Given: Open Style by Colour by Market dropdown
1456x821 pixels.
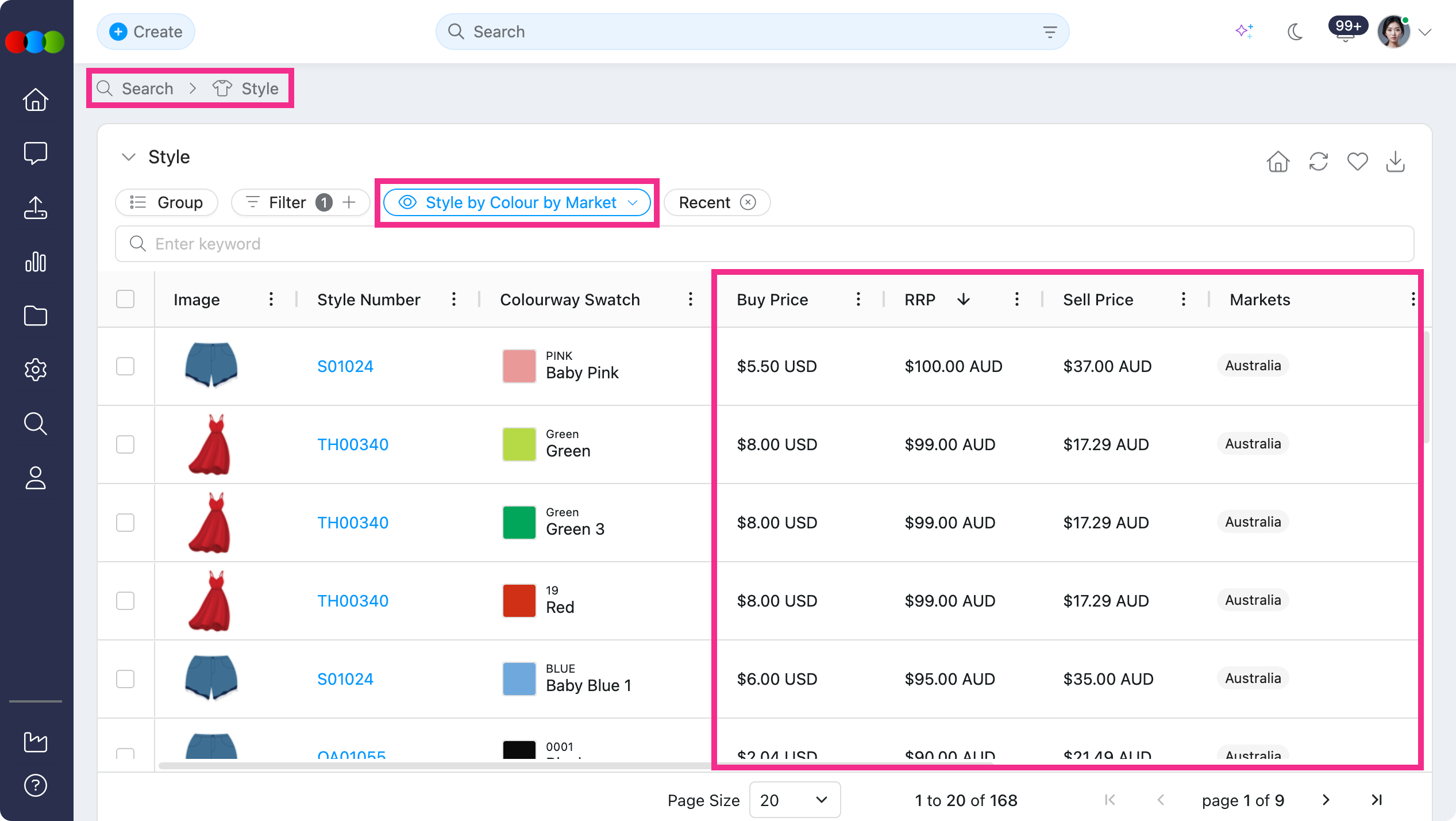Looking at the screenshot, I should point(517,202).
